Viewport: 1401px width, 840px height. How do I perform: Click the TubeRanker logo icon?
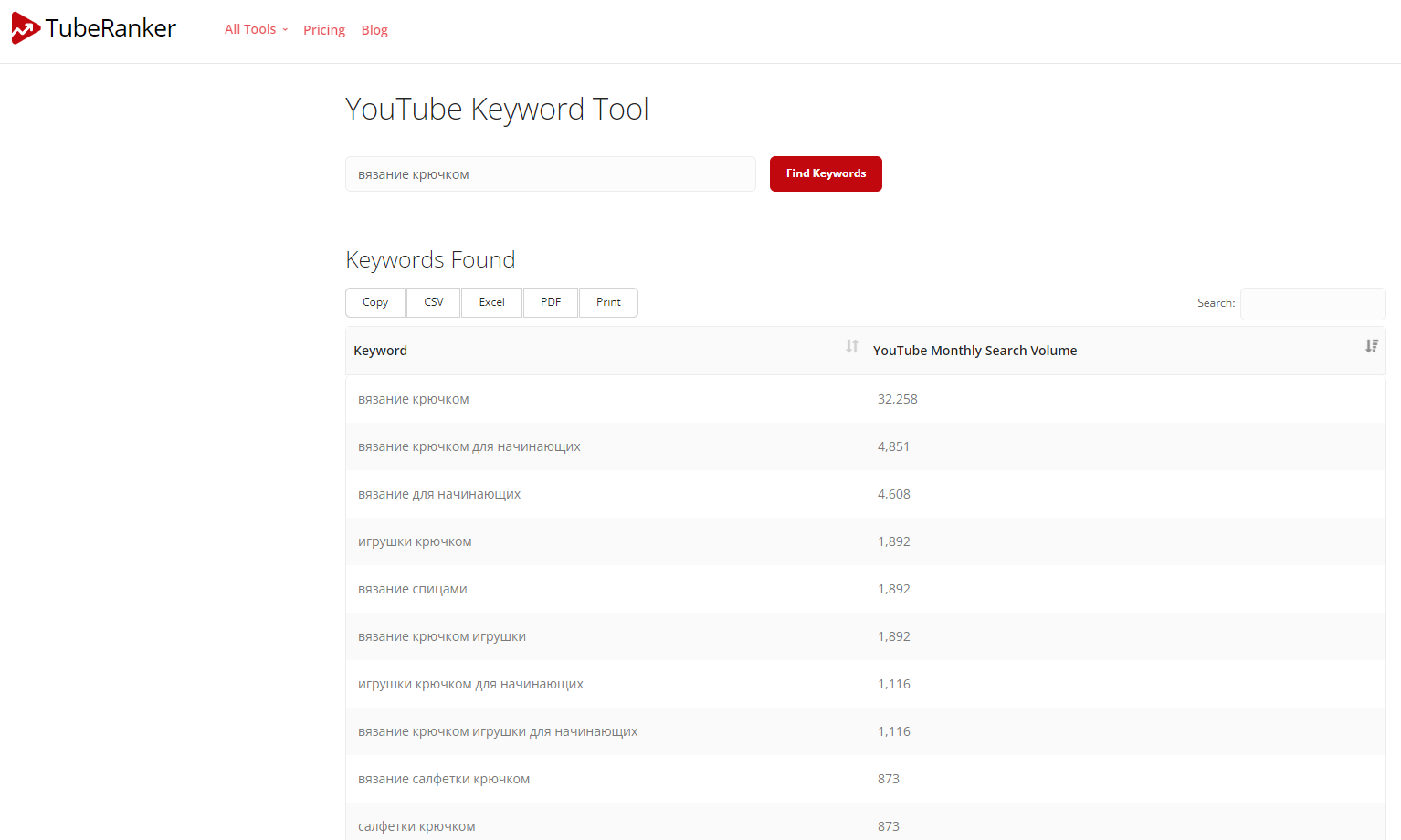[x=26, y=28]
